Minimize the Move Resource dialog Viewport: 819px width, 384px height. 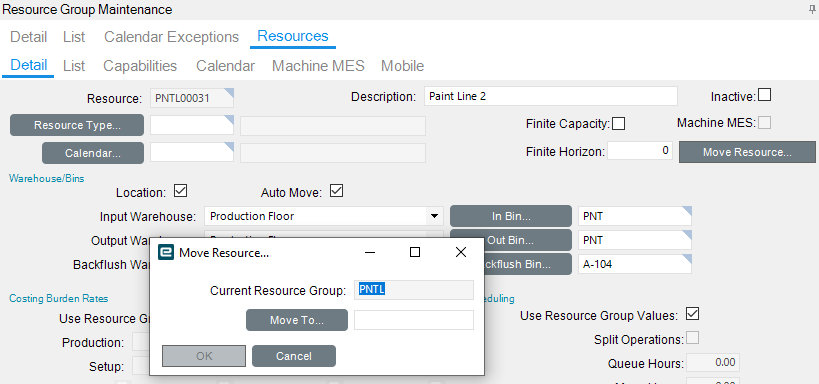pyautogui.click(x=370, y=252)
